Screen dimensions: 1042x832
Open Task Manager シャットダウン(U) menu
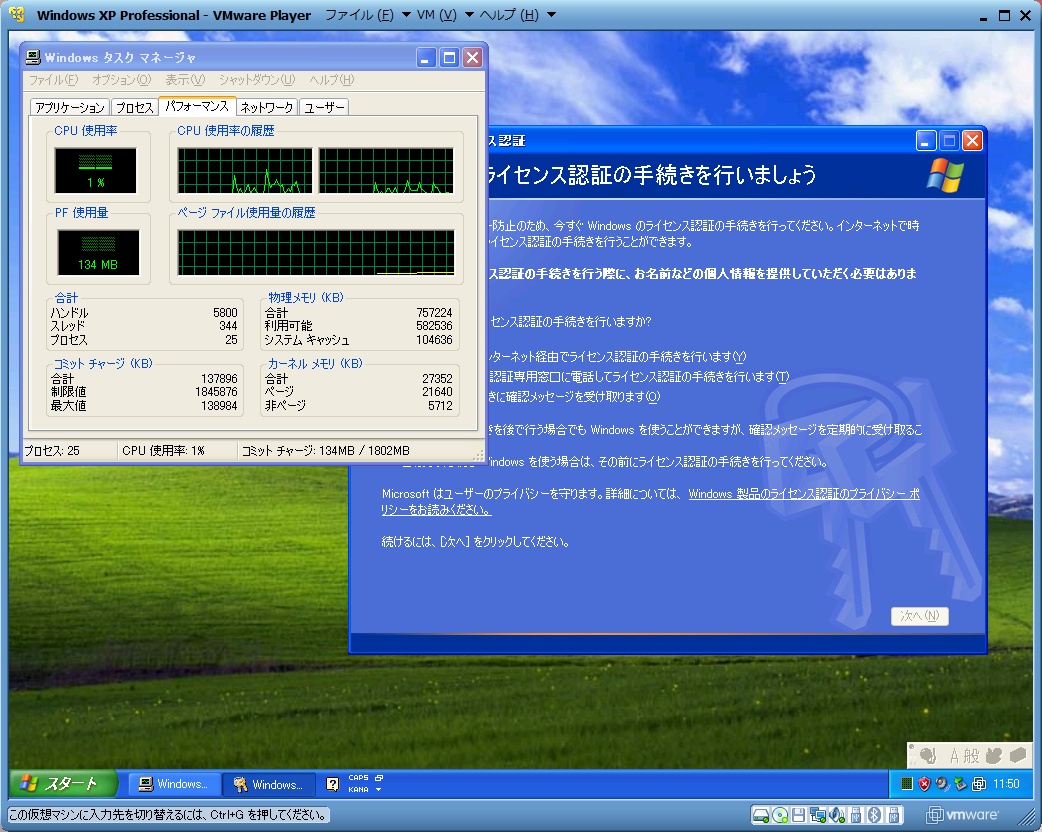(257, 80)
